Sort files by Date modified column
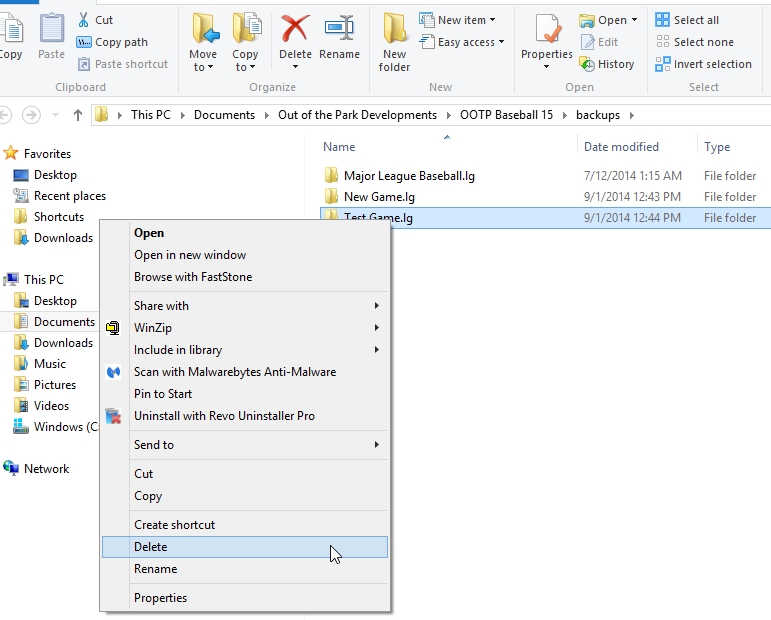The width and height of the screenshot is (771, 620). [621, 147]
